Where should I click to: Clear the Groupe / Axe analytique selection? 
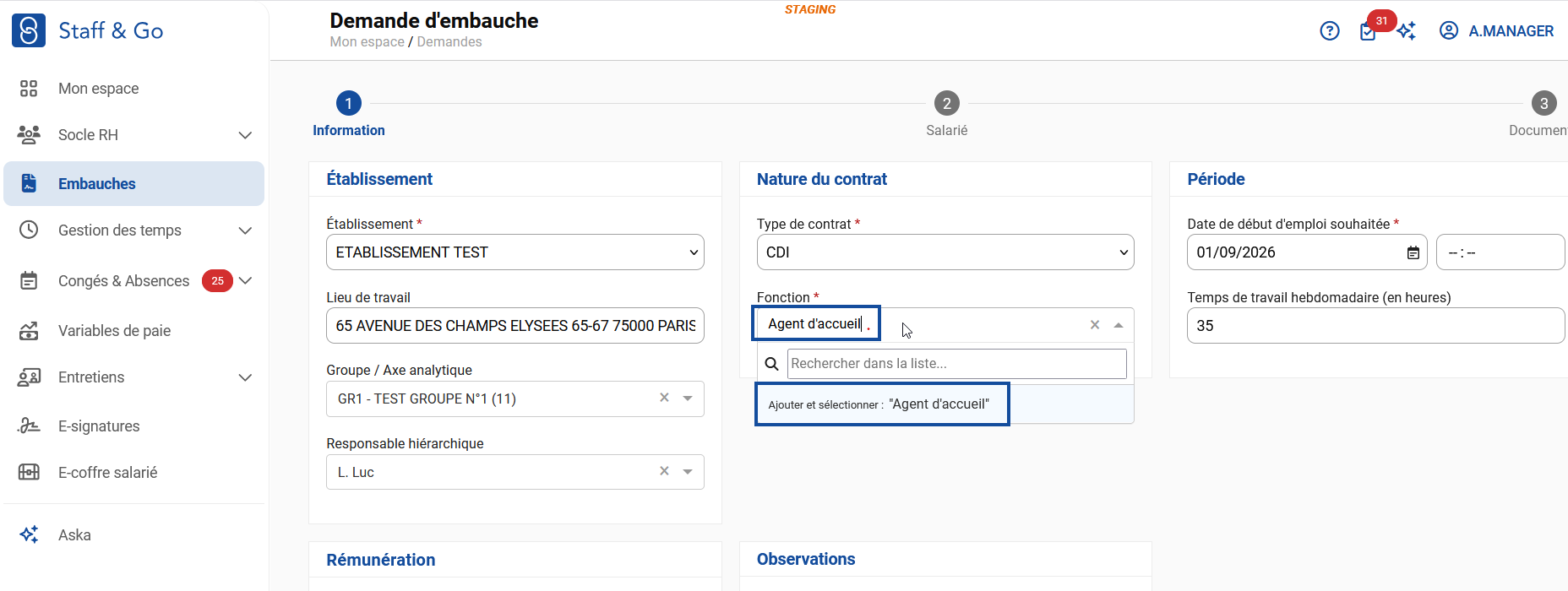point(664,398)
